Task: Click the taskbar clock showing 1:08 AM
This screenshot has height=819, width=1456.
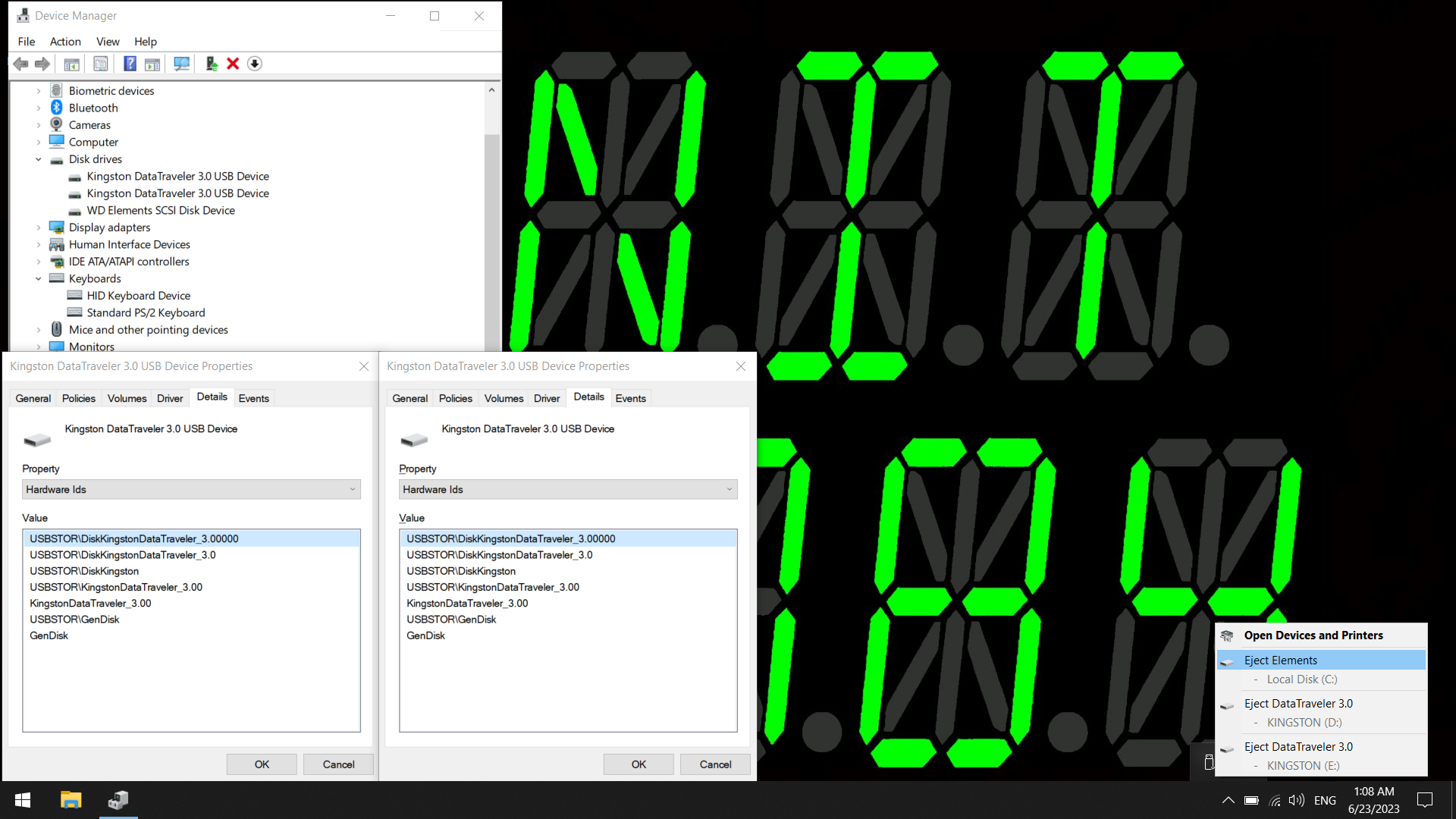Action: pyautogui.click(x=1374, y=800)
